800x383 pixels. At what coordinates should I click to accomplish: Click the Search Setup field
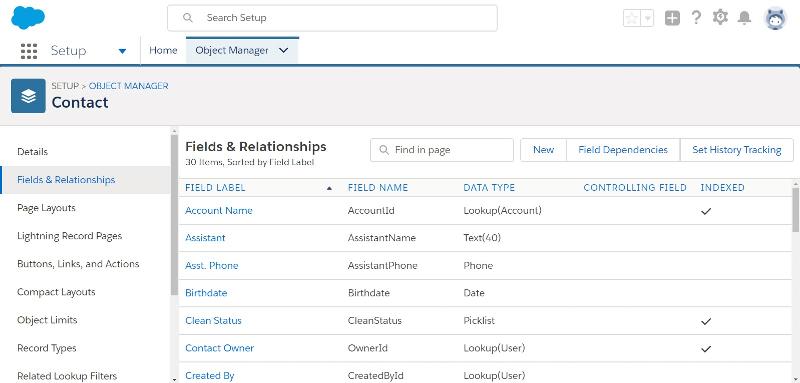pos(332,18)
